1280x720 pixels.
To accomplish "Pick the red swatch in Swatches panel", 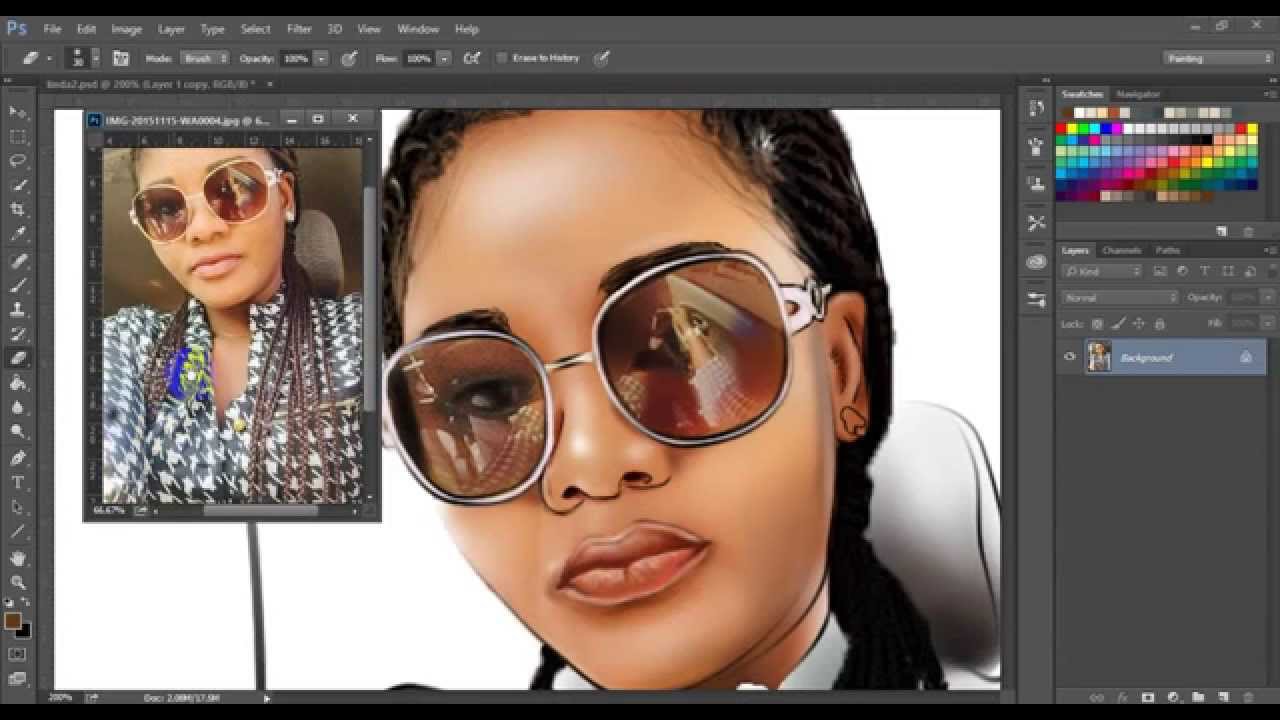I will [1062, 129].
